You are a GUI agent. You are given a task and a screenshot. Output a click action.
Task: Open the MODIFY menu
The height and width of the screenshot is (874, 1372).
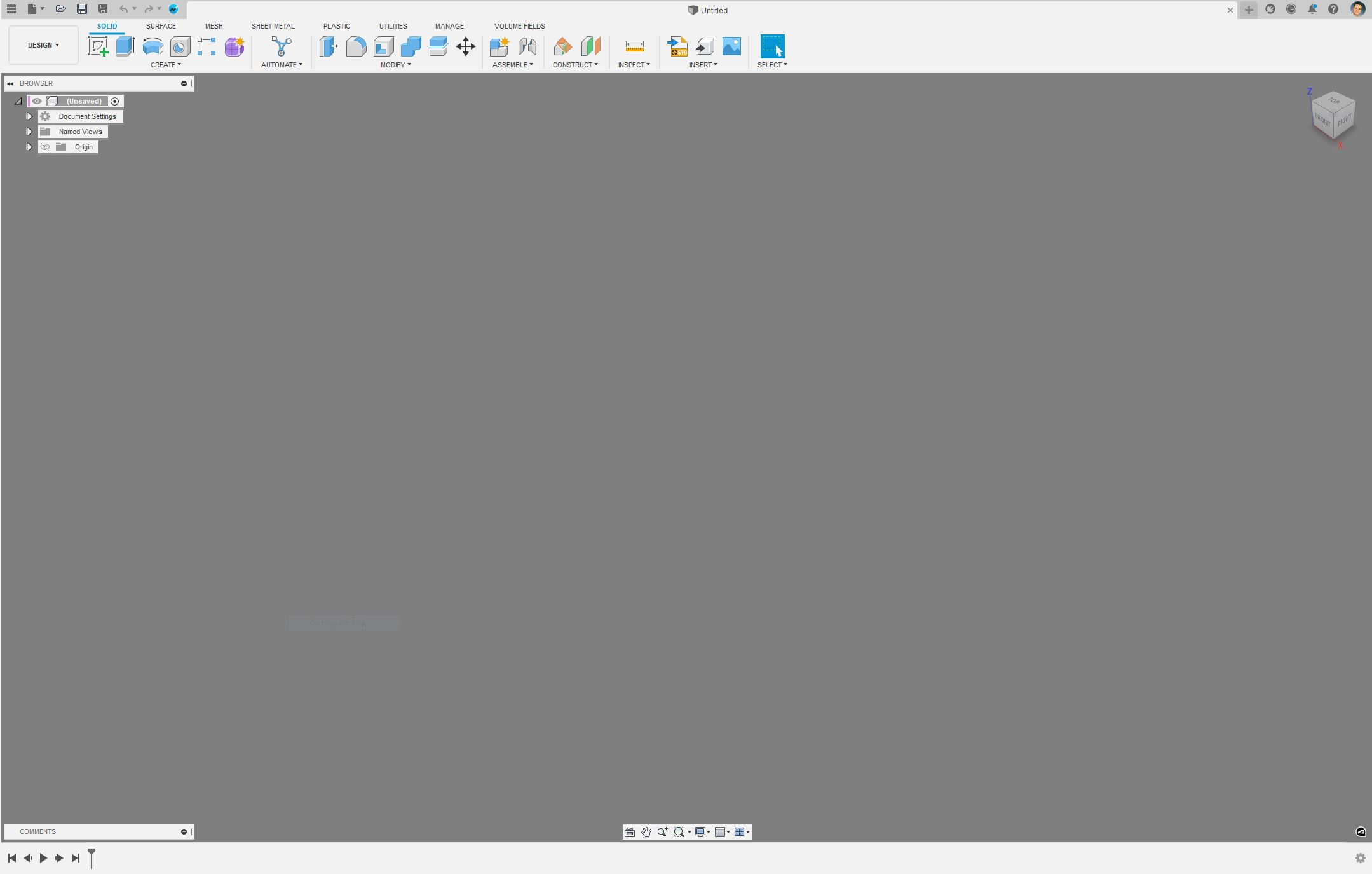395,65
